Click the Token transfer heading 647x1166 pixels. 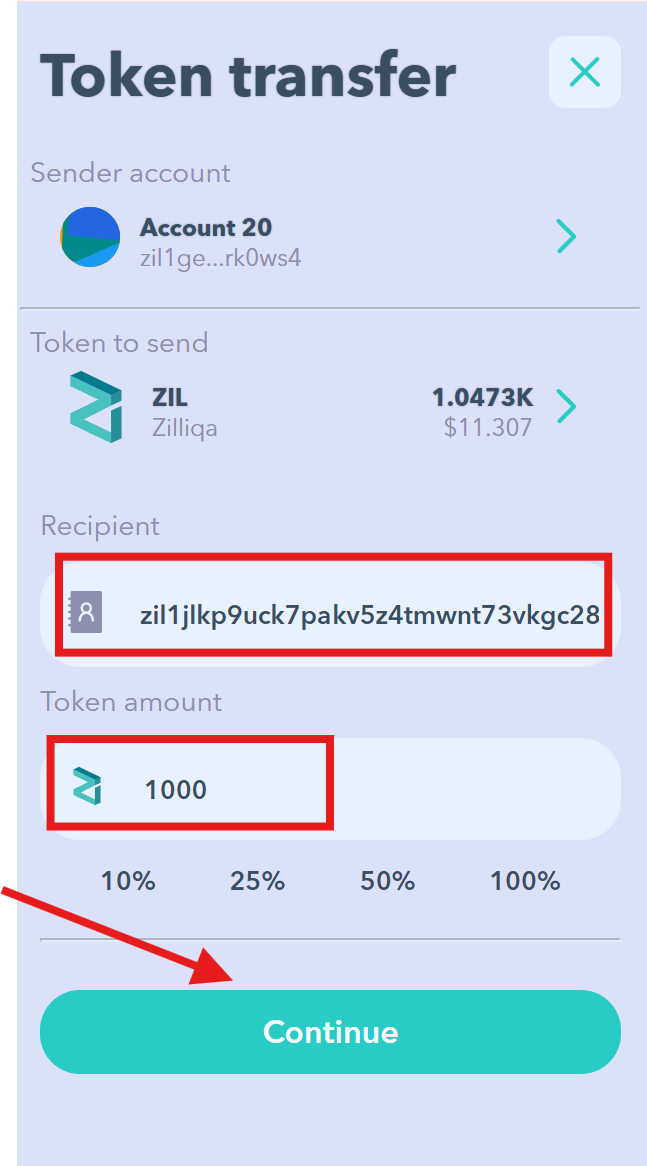(x=248, y=76)
